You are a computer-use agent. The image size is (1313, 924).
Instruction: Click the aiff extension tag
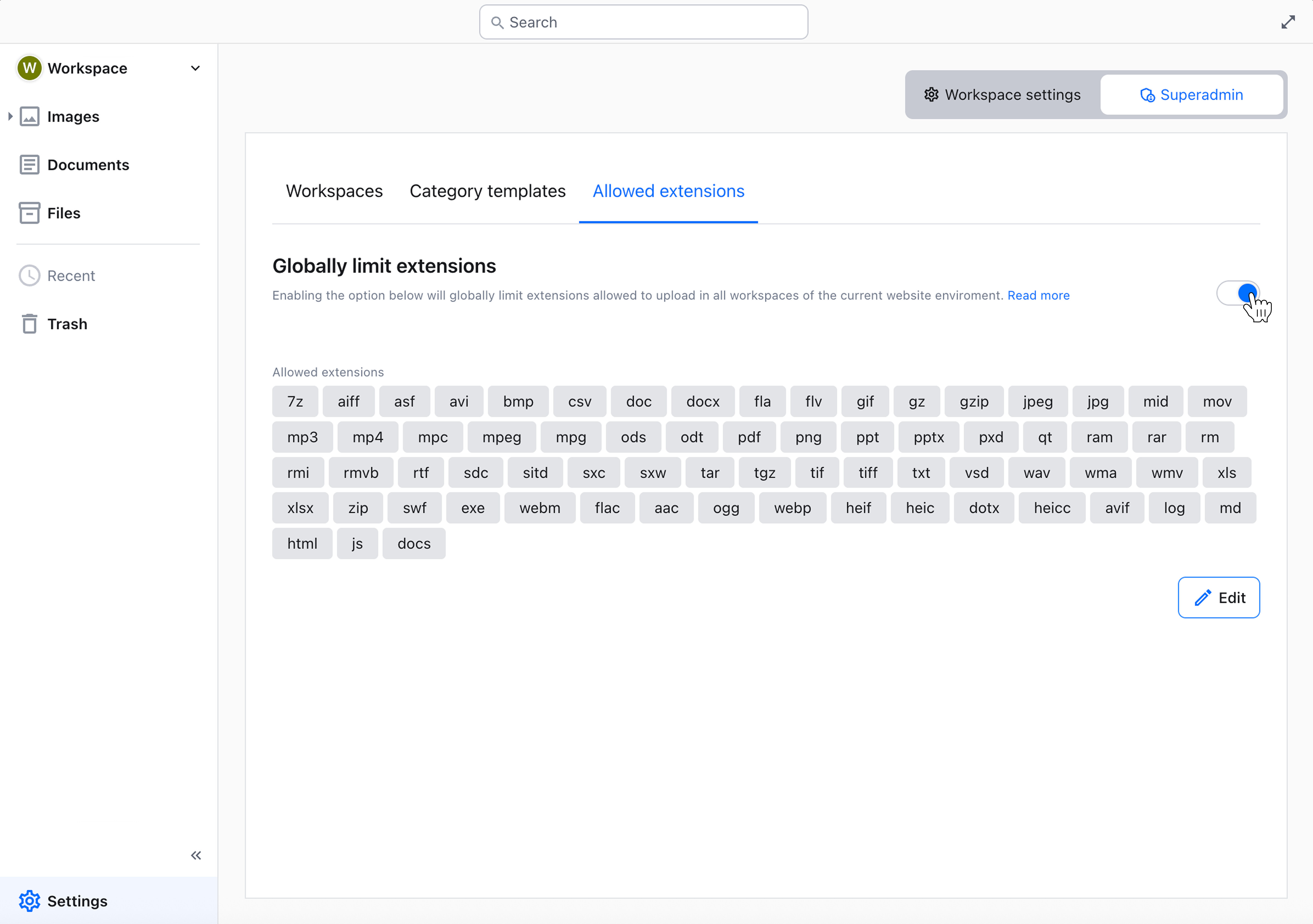348,401
